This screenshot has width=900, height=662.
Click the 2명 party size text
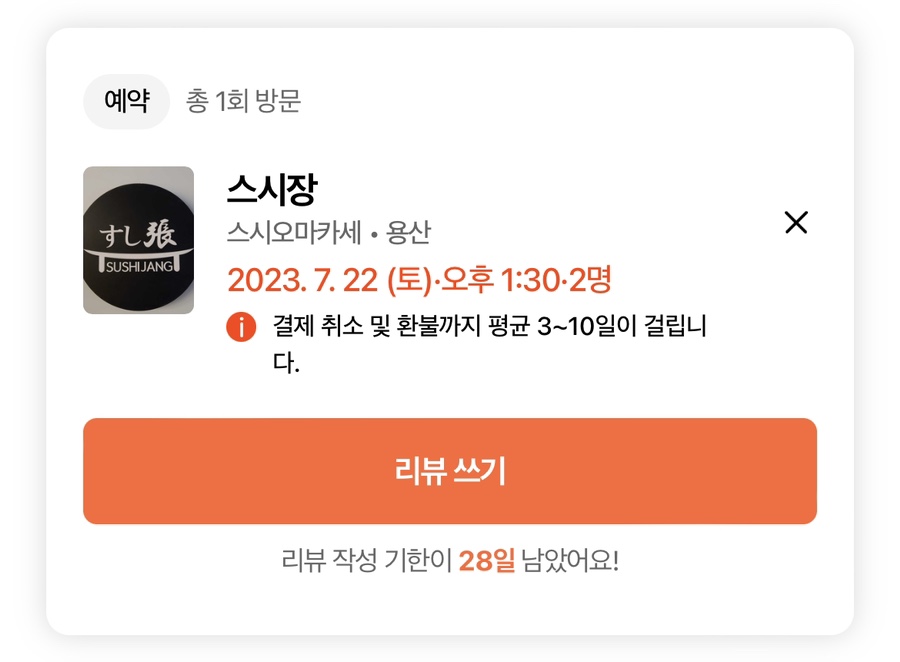[x=590, y=280]
